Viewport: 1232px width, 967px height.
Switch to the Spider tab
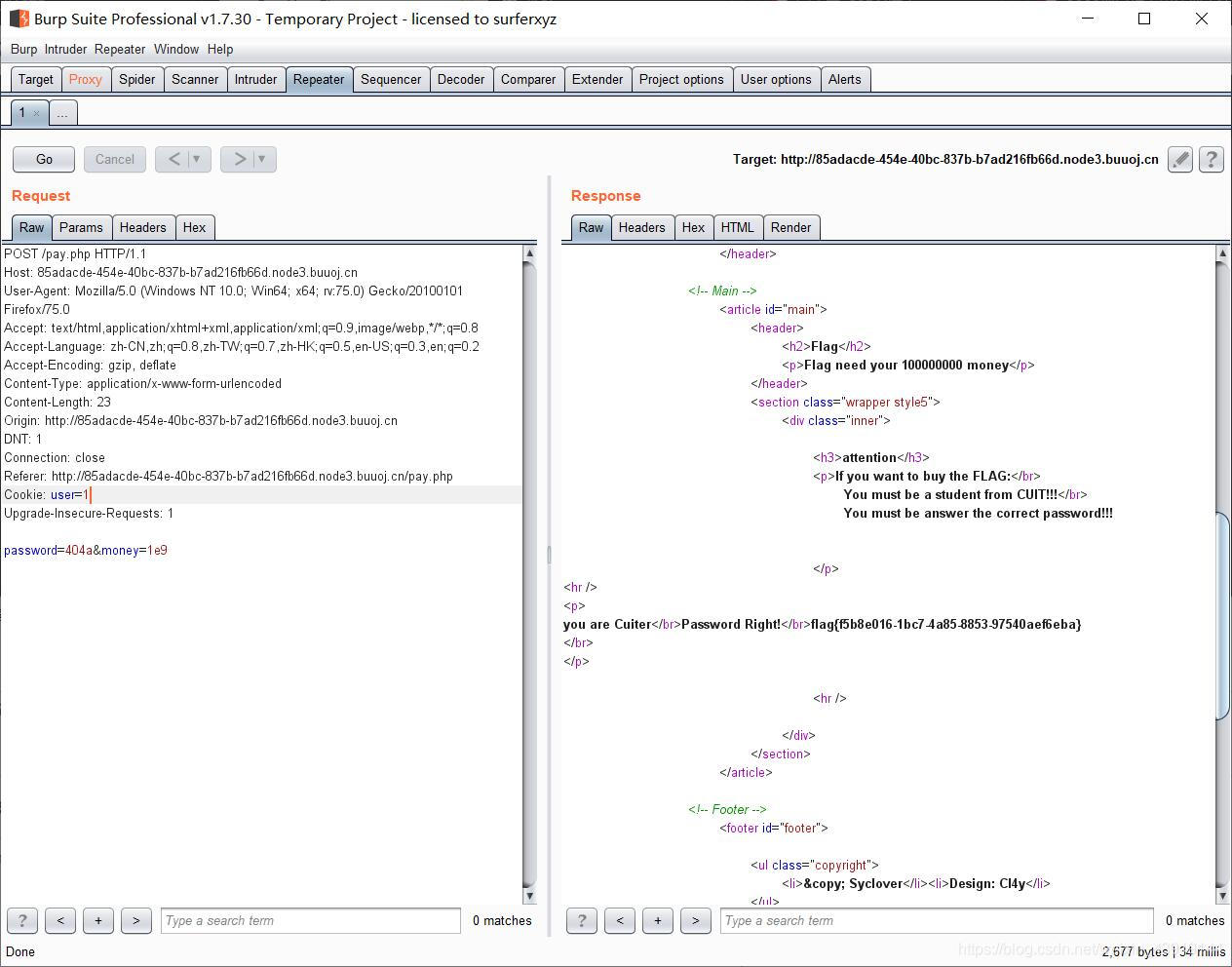coord(137,80)
